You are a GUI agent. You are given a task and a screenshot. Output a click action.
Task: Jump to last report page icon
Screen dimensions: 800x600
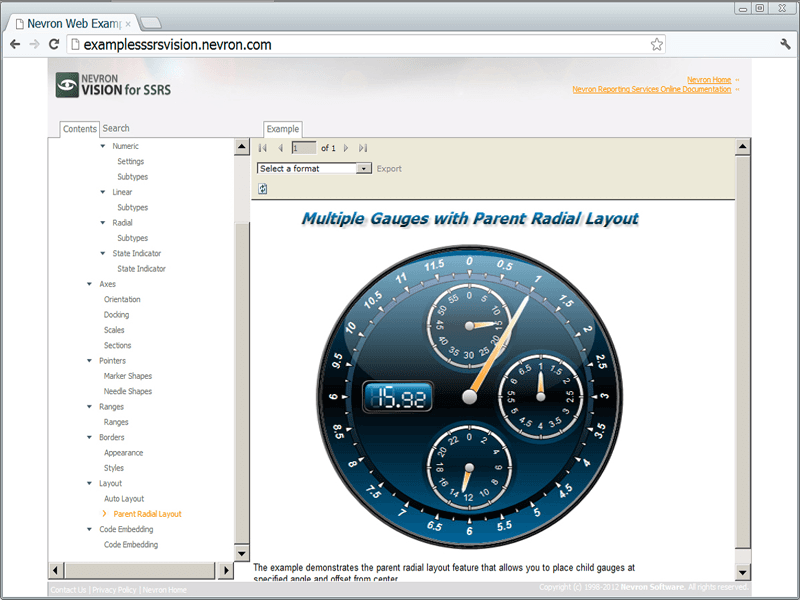(x=363, y=148)
